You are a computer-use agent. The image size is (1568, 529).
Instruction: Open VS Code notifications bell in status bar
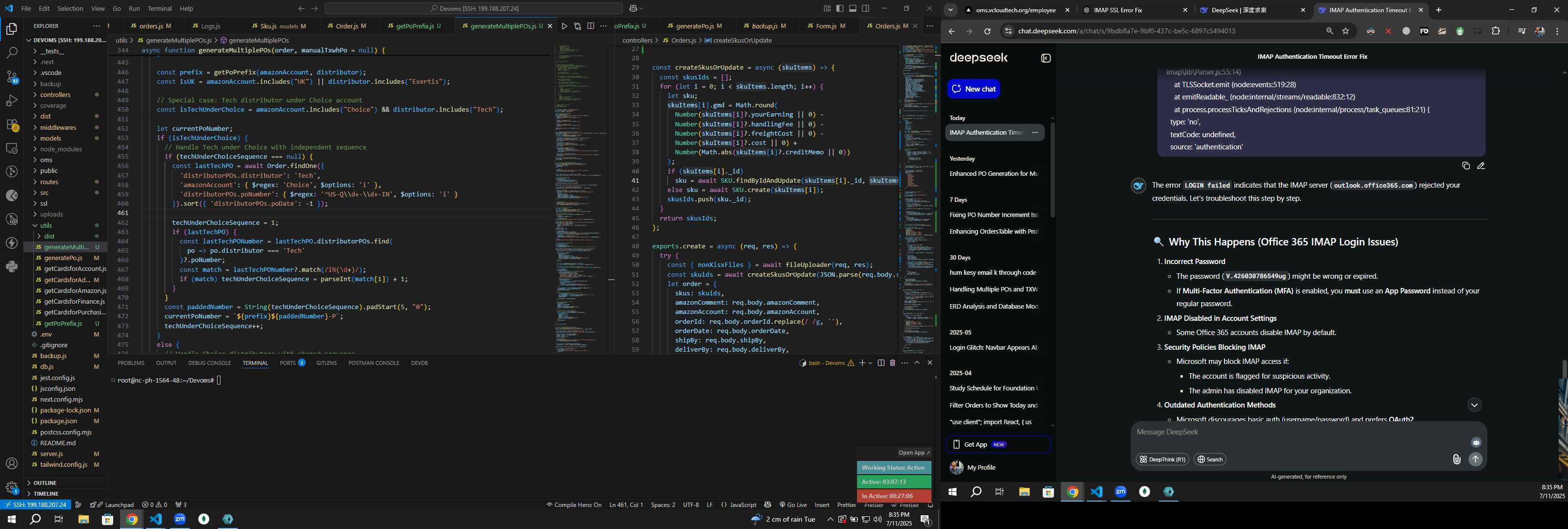(x=930, y=505)
